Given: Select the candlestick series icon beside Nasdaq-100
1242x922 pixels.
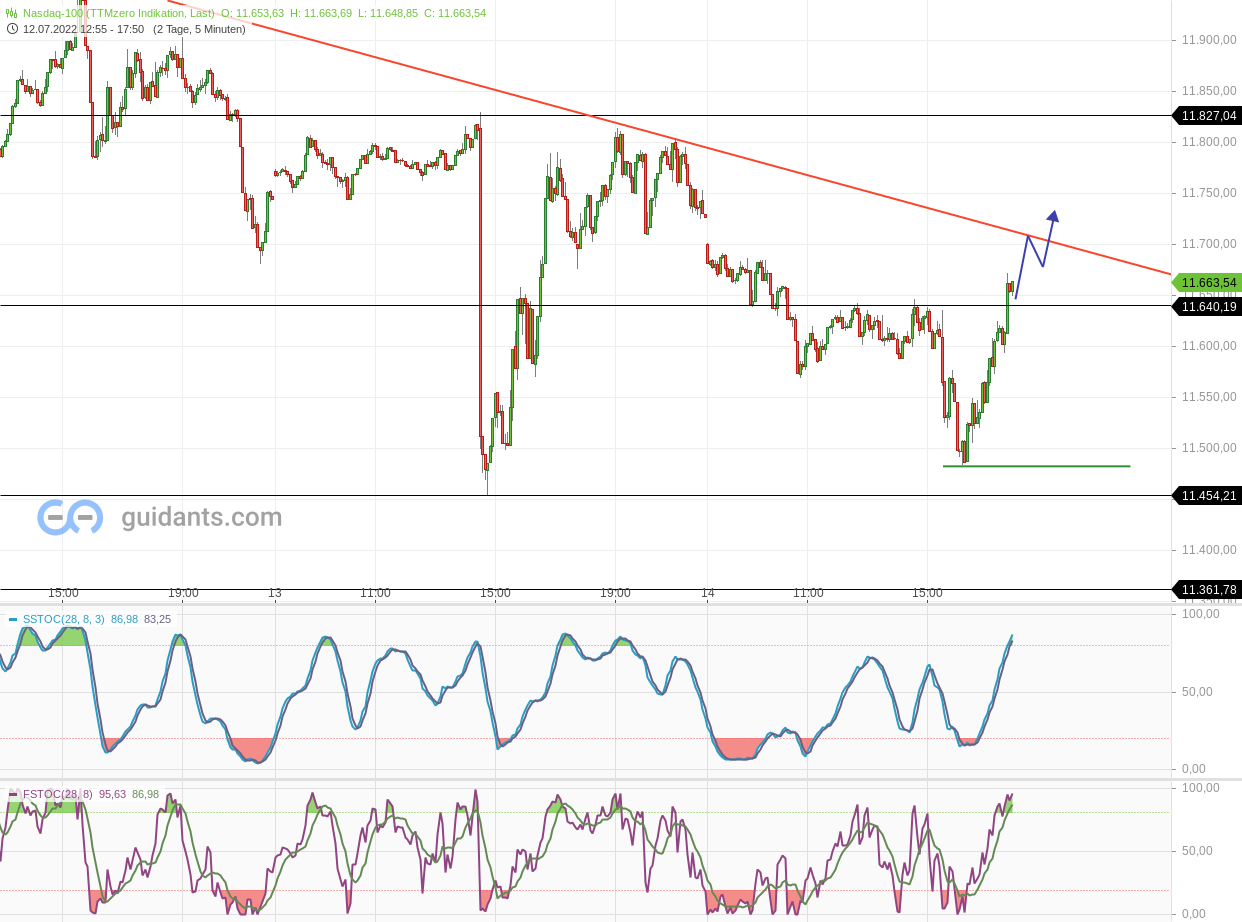Looking at the screenshot, I should (10, 14).
